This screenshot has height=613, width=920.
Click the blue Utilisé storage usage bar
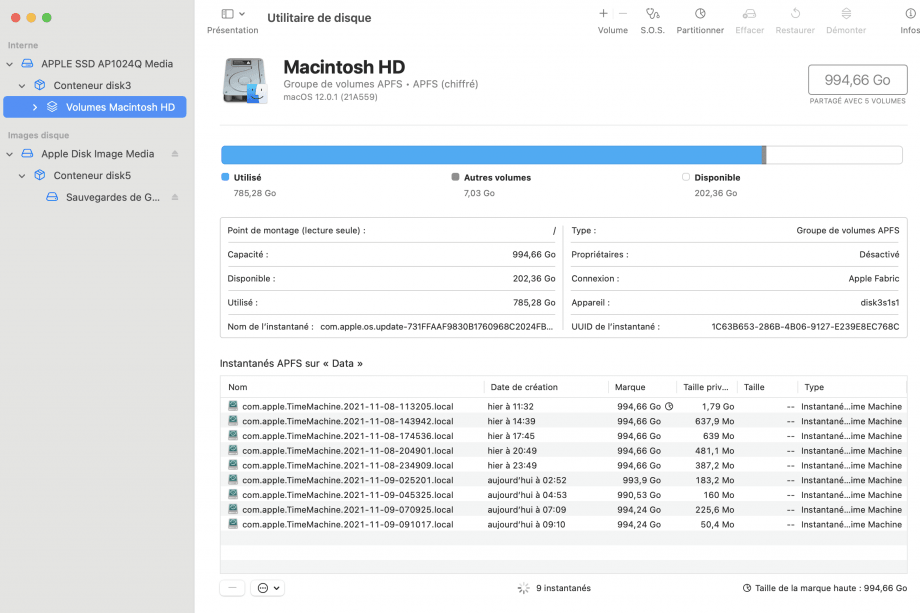coord(490,155)
